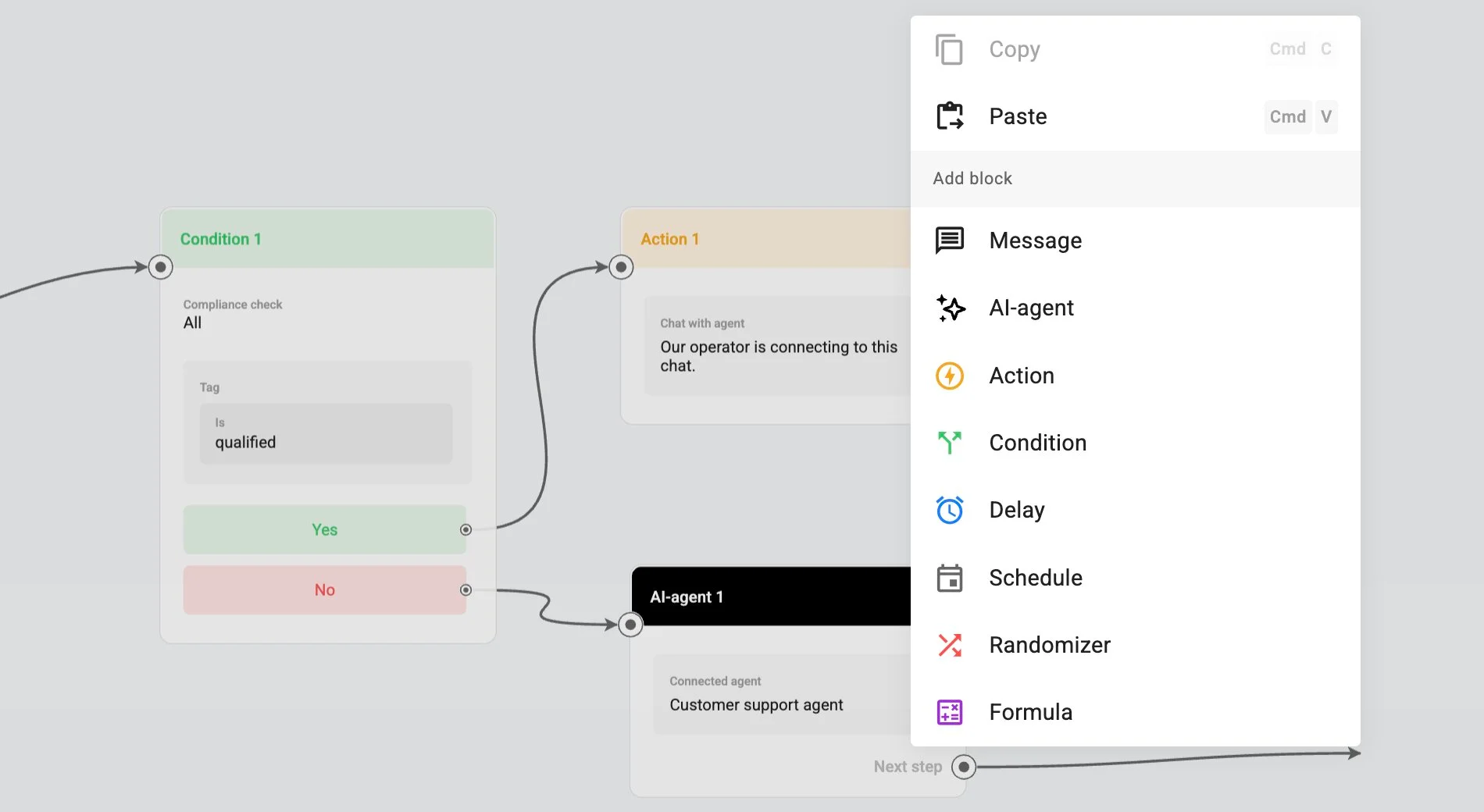Click the red No branch button

325,589
